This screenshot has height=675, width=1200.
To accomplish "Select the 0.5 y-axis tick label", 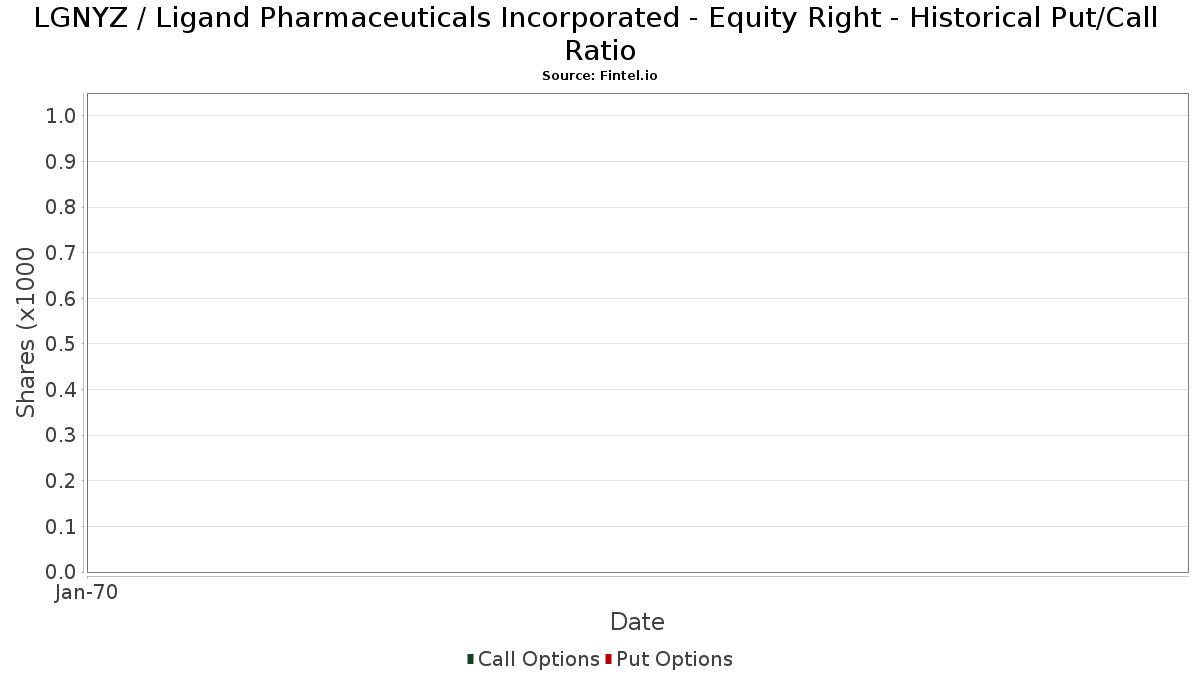I will click(61, 344).
